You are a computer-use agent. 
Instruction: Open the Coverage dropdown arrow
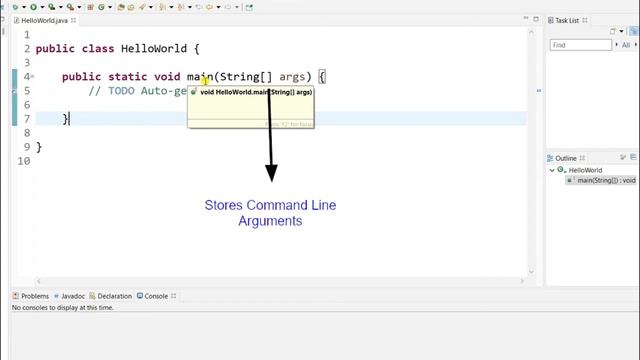pyautogui.click(x=61, y=7)
